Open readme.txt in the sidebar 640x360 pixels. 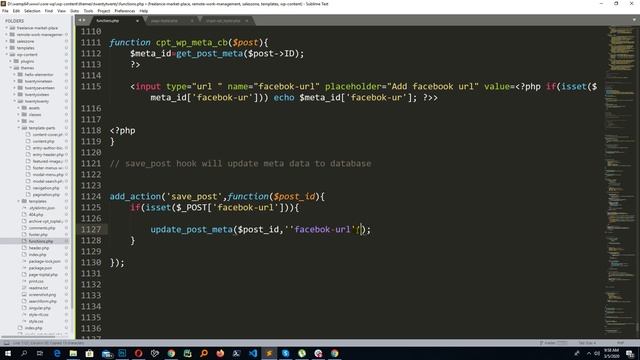point(38,288)
